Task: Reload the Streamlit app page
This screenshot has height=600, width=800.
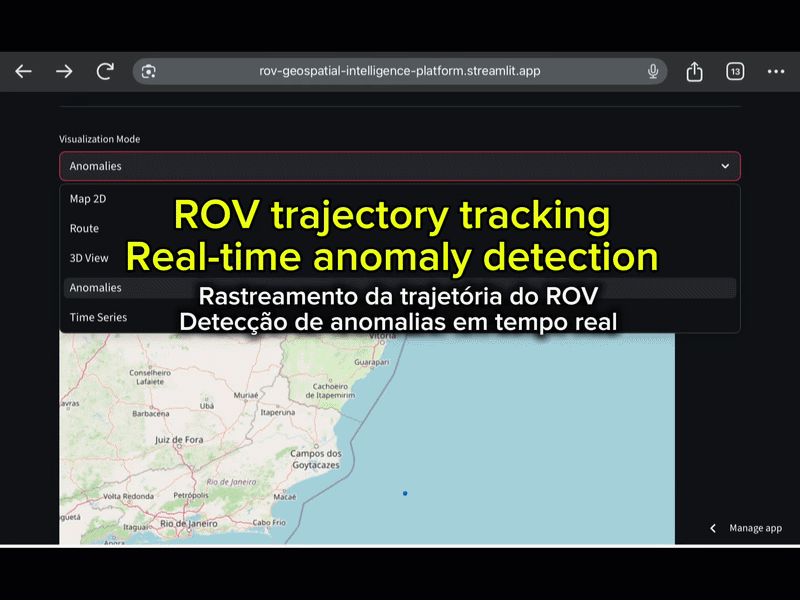Action: pyautogui.click(x=104, y=71)
